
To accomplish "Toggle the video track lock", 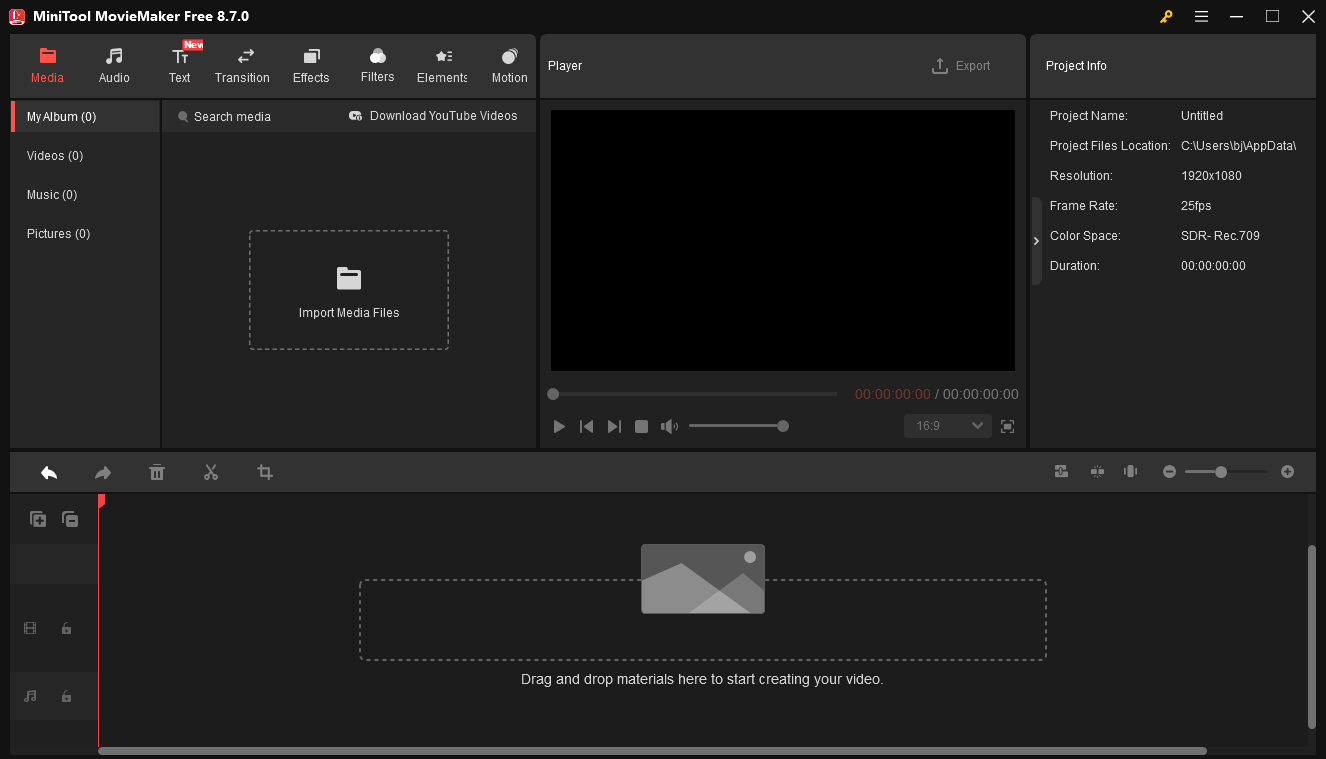I will 66,628.
